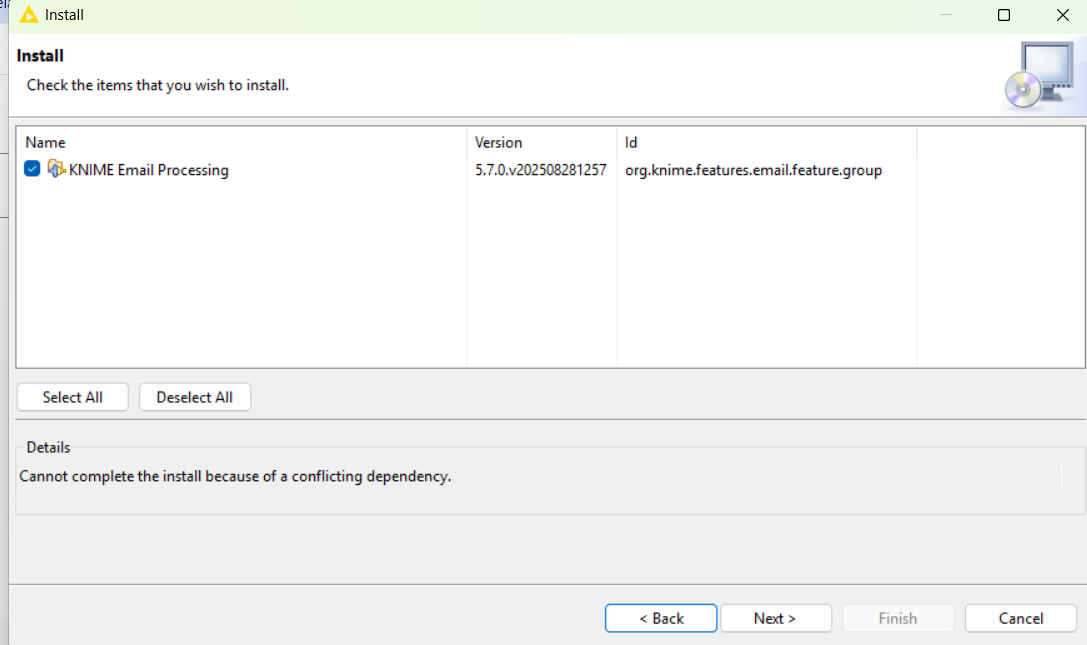Proceed with the Next > button
The width and height of the screenshot is (1087, 645).
[775, 618]
